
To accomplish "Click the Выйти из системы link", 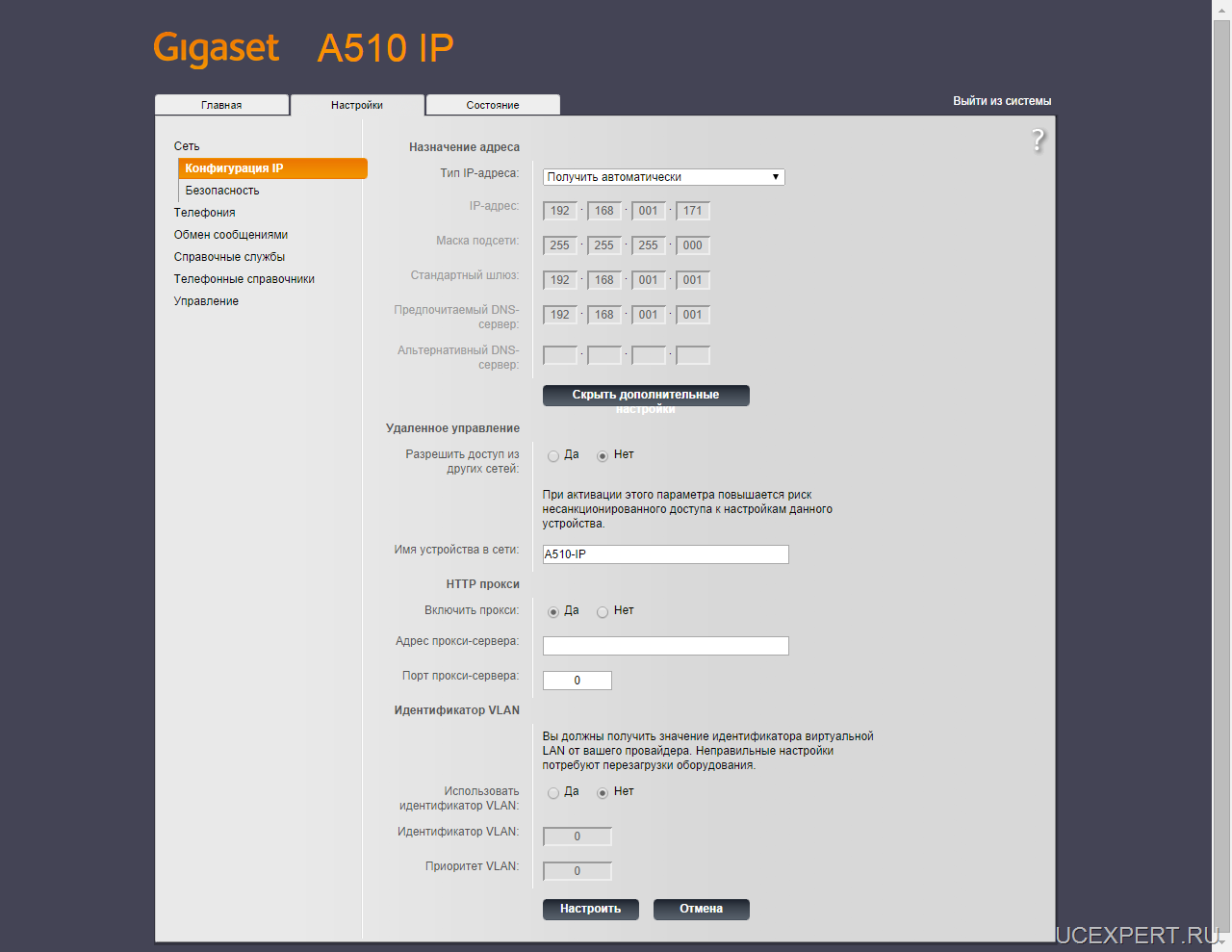I will (1002, 101).
